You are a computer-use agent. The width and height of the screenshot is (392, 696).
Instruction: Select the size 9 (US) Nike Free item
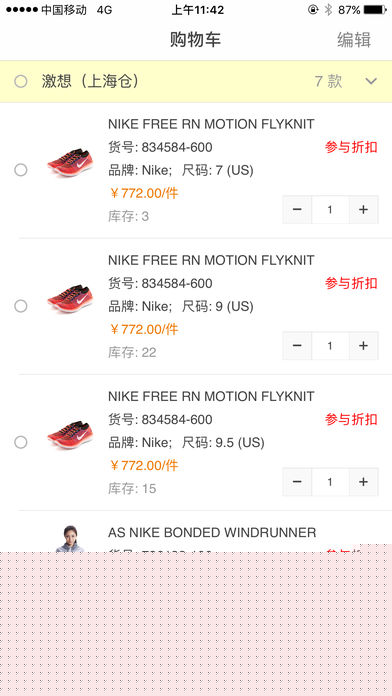[x=21, y=306]
